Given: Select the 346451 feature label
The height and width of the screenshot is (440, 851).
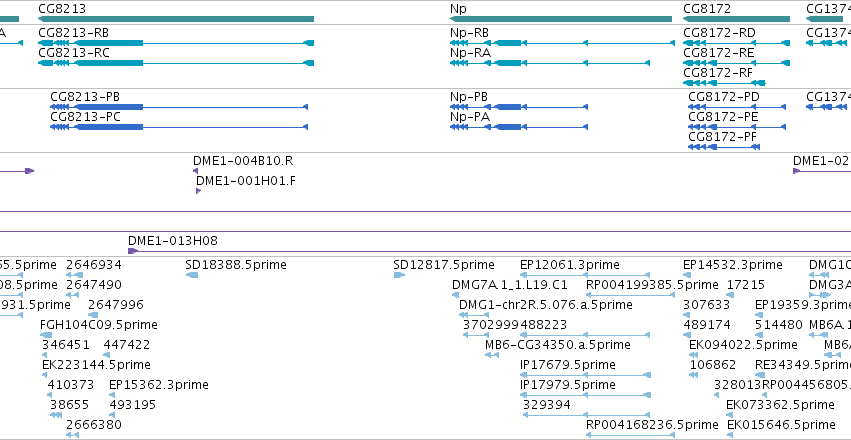Looking at the screenshot, I should [66, 345].
